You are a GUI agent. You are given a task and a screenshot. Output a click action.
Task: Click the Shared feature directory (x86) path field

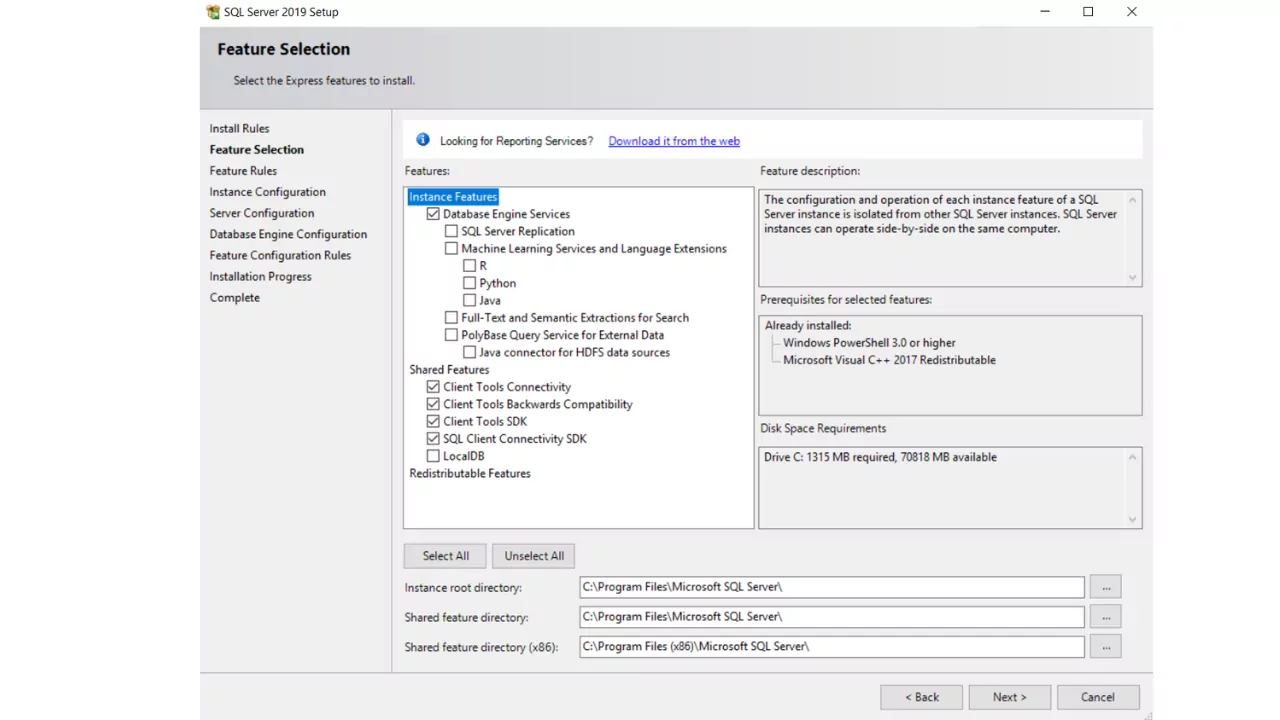coord(832,647)
